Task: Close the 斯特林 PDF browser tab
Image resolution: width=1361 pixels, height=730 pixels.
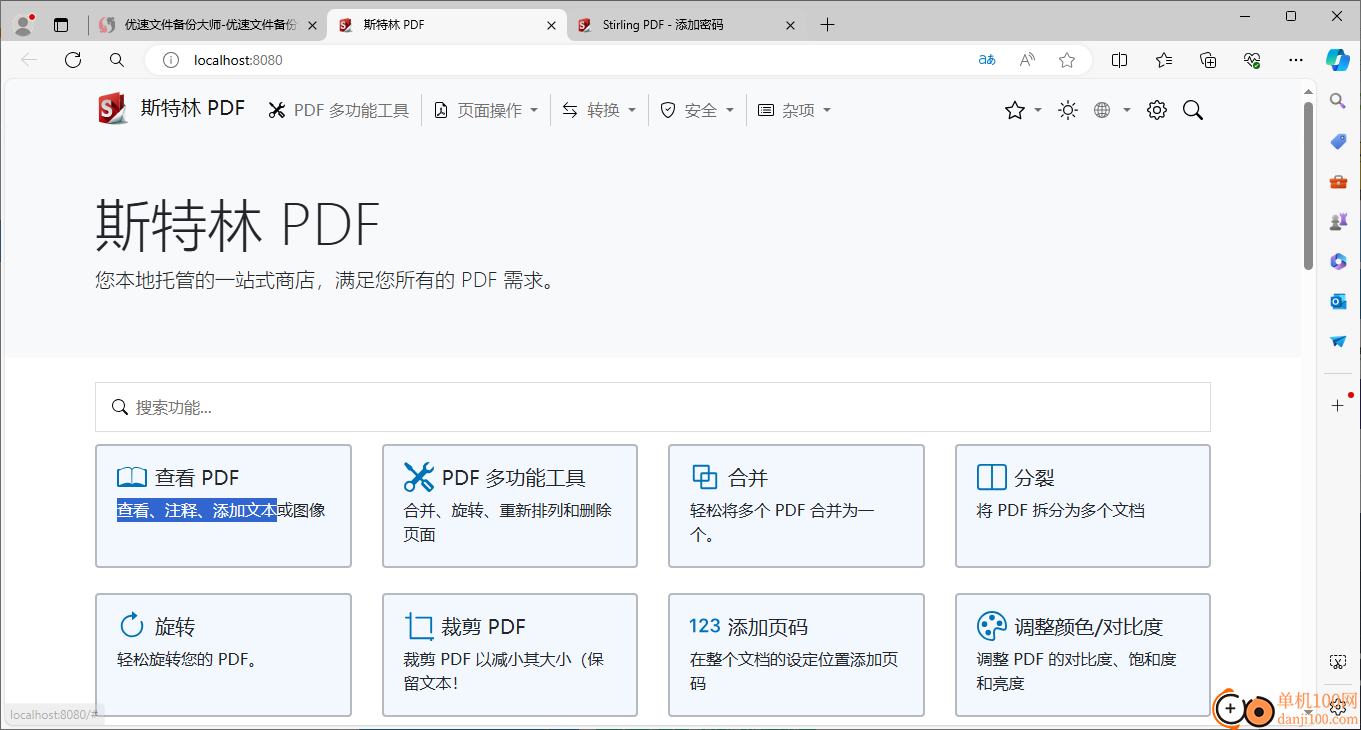Action: [551, 25]
